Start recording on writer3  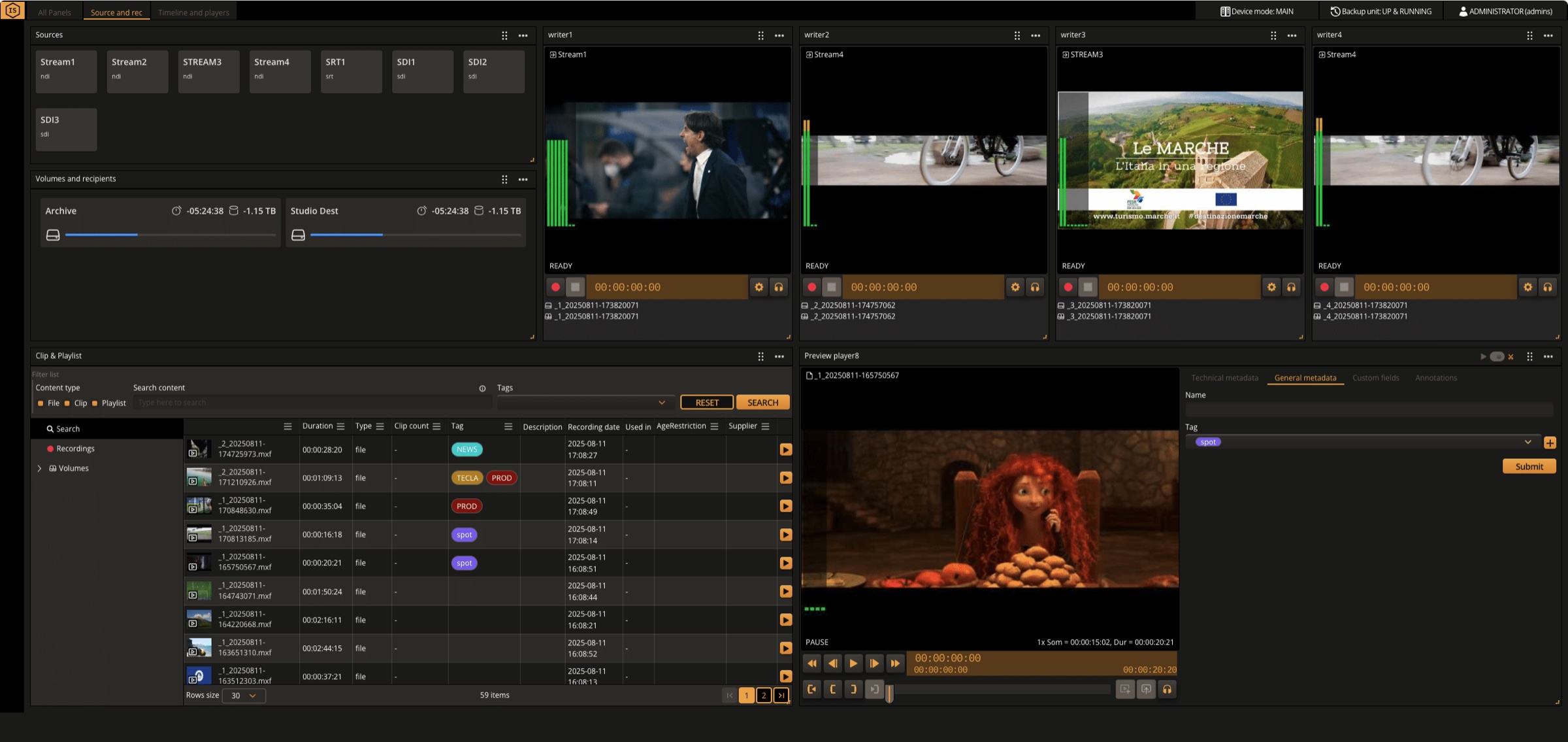coord(1068,287)
